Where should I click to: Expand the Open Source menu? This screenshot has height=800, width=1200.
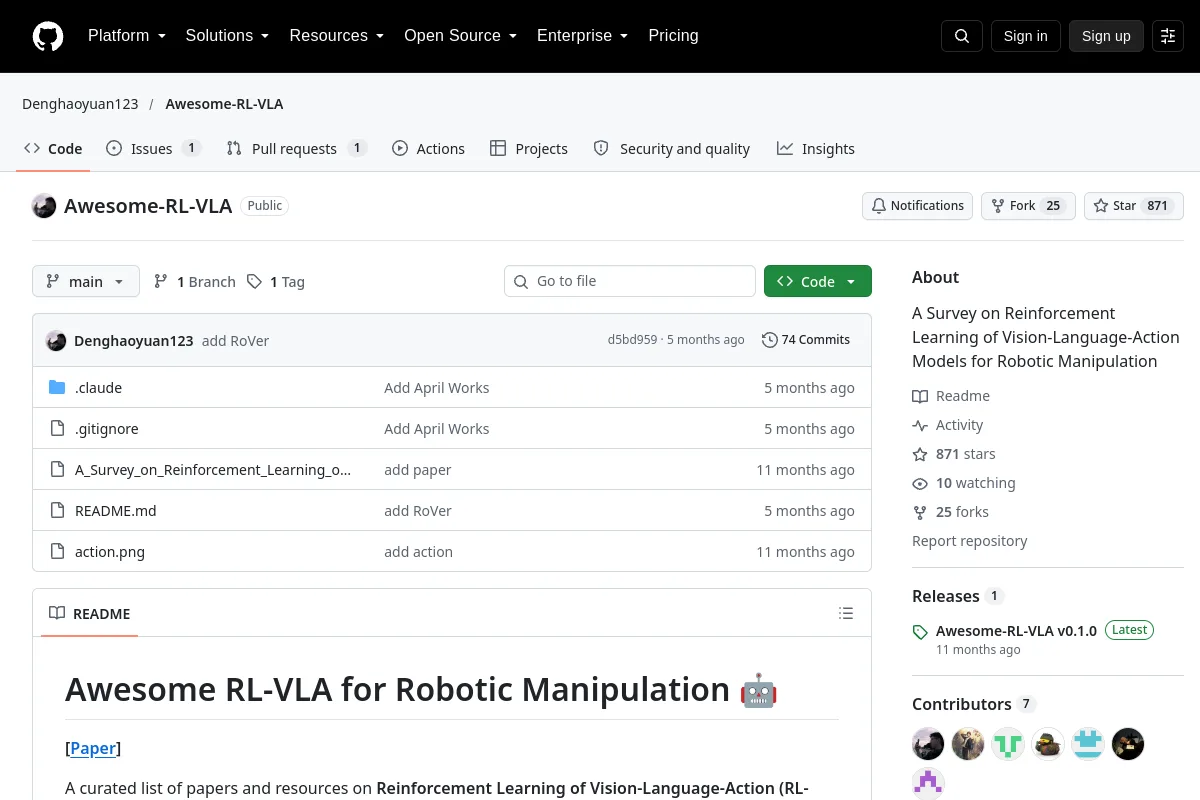tap(460, 36)
